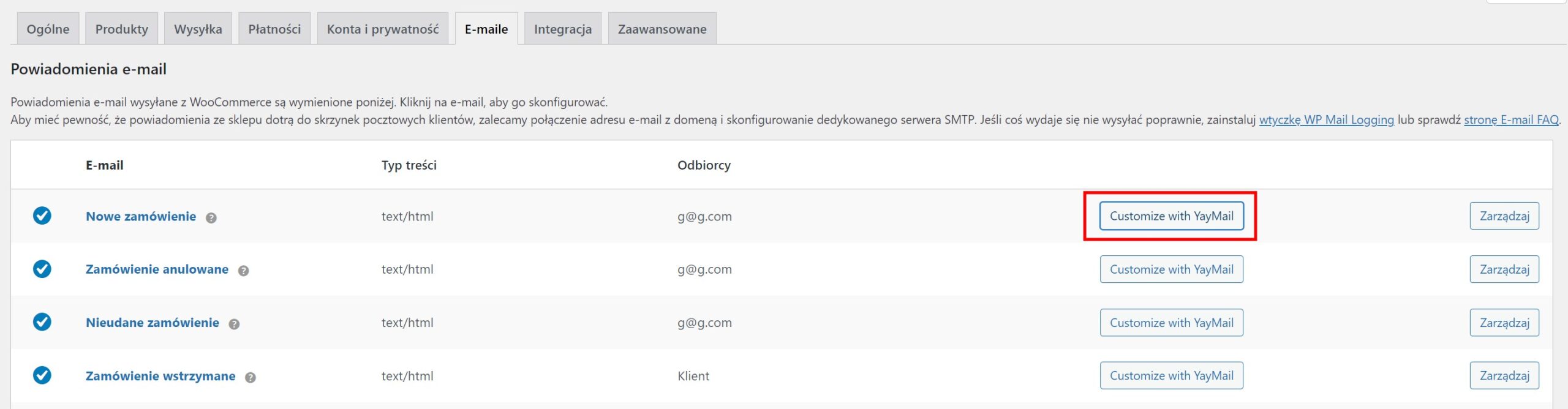
Task: Open the Ogólne settings tab
Action: point(48,29)
